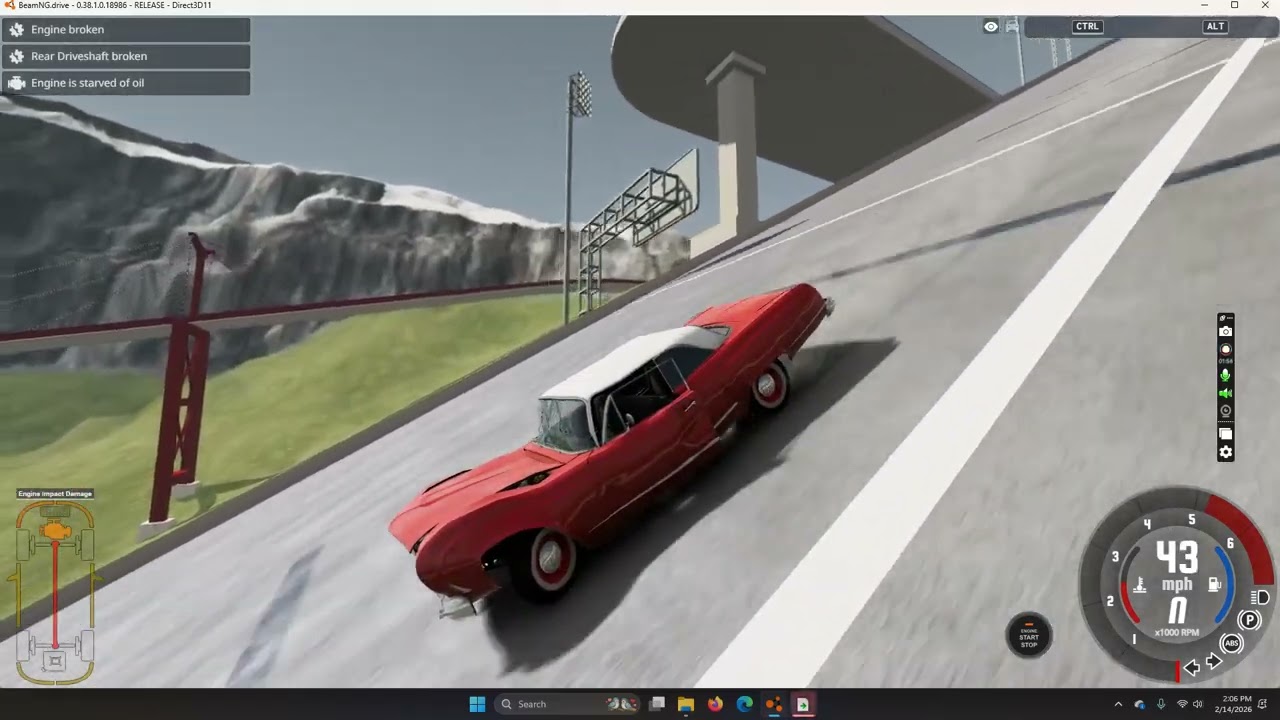Toggle the eye visibility icon at top

(x=991, y=27)
